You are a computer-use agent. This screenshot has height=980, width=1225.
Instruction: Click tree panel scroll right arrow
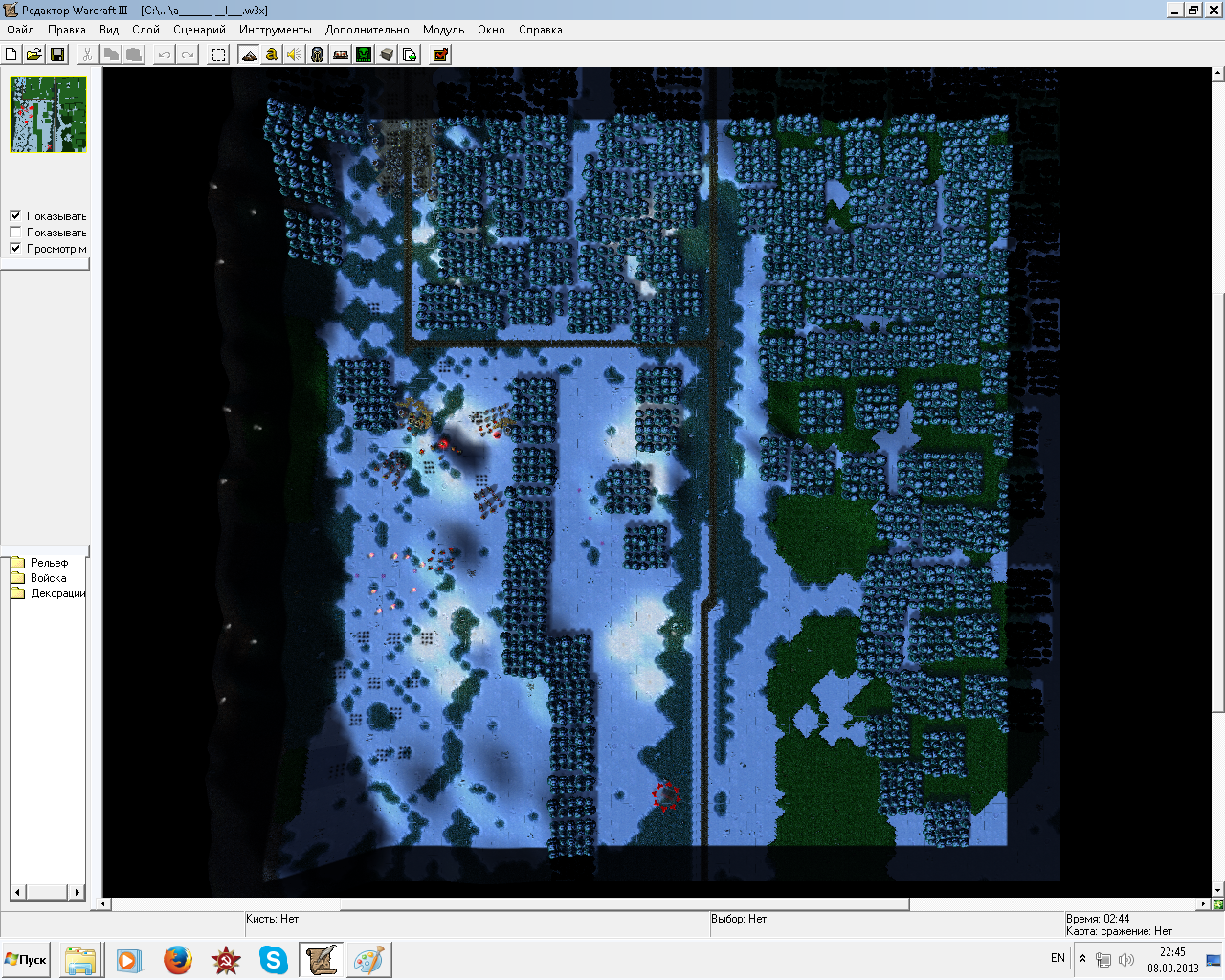(77, 892)
